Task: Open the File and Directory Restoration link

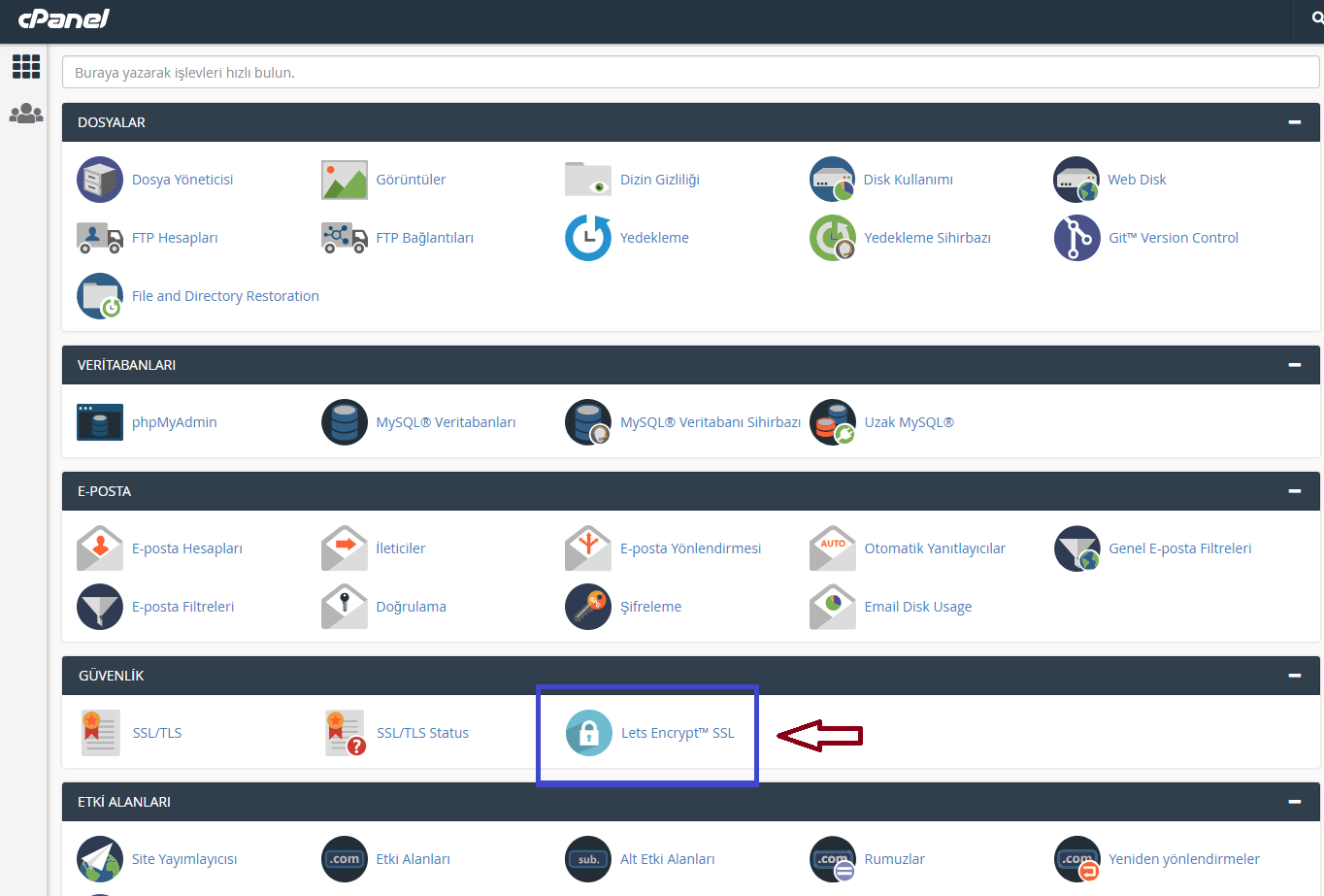Action: point(225,296)
